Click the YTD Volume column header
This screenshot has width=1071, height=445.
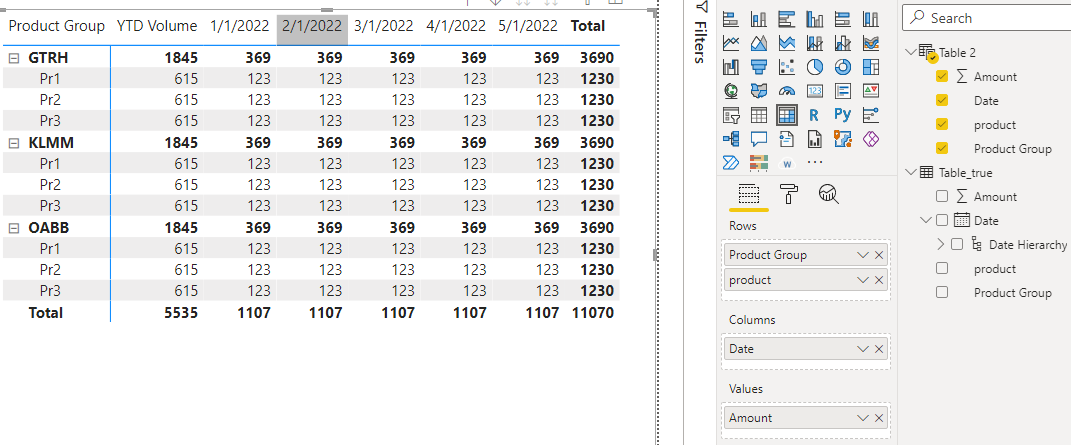coord(157,26)
